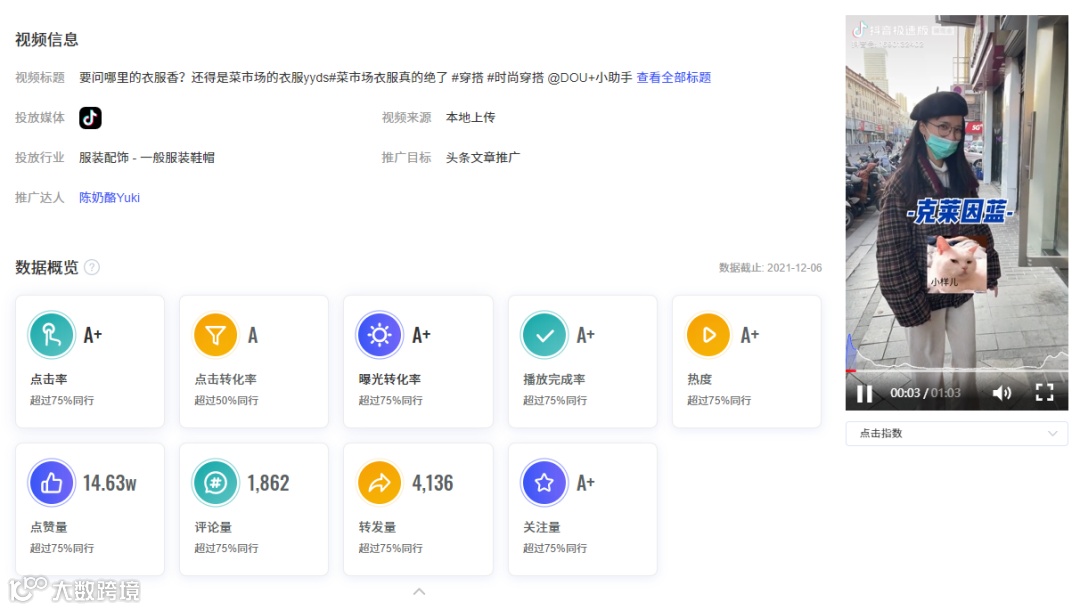Click the 曝光转化率 sun icon
The width and height of the screenshot is (1080, 610).
point(380,334)
